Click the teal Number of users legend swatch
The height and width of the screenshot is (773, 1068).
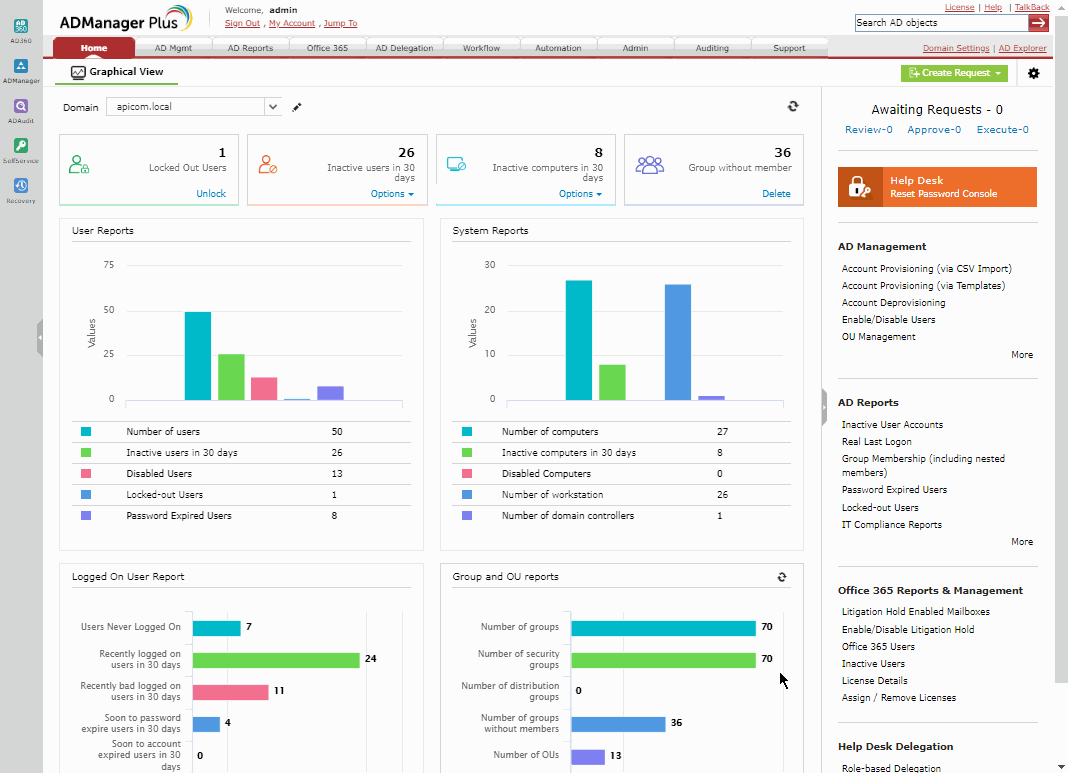pyautogui.click(x=86, y=432)
